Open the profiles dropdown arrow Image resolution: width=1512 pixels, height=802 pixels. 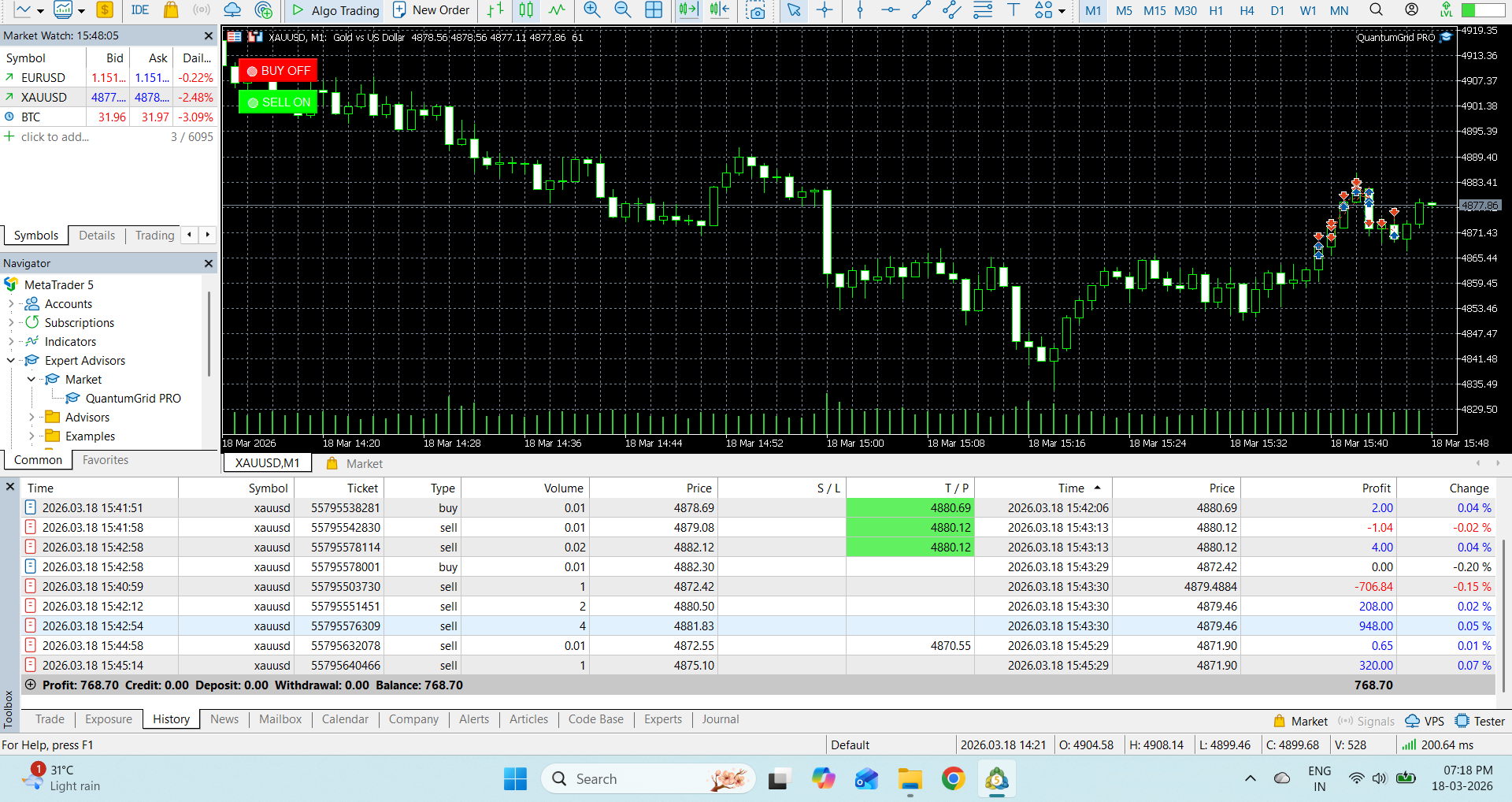(x=81, y=11)
